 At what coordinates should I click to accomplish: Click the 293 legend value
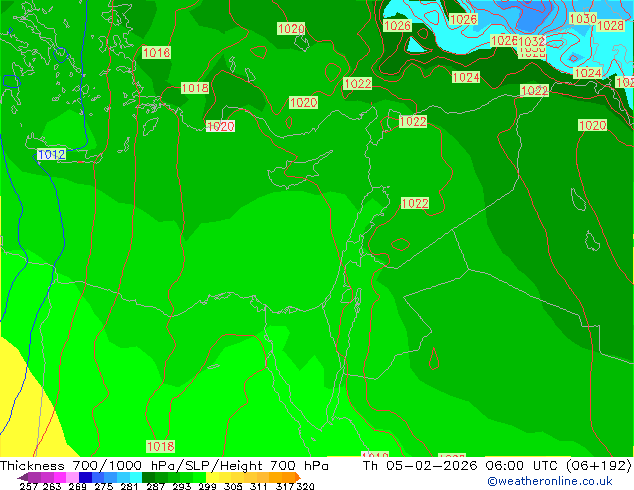[x=182, y=486]
